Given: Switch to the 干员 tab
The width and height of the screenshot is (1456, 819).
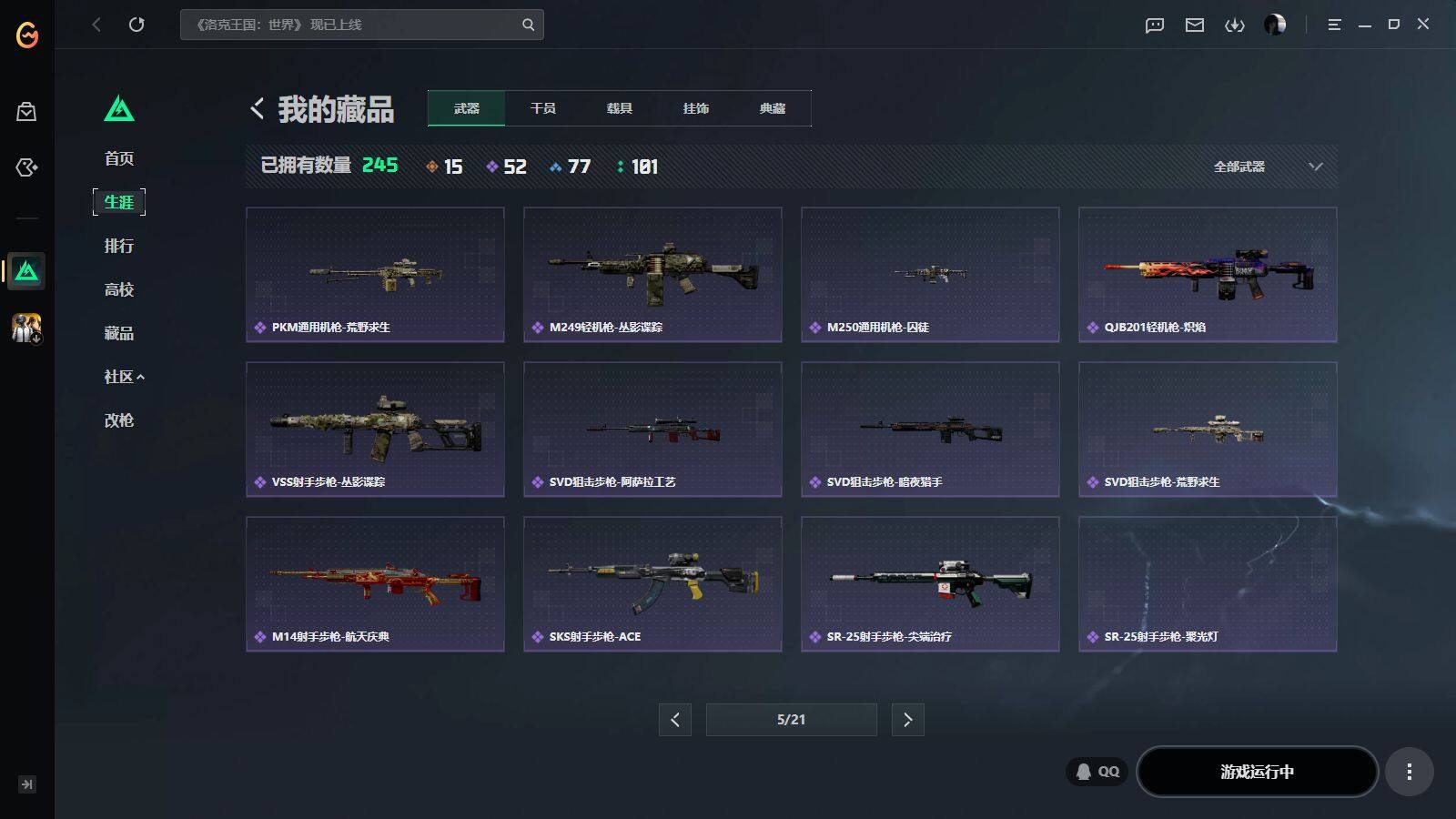Looking at the screenshot, I should pyautogui.click(x=543, y=108).
